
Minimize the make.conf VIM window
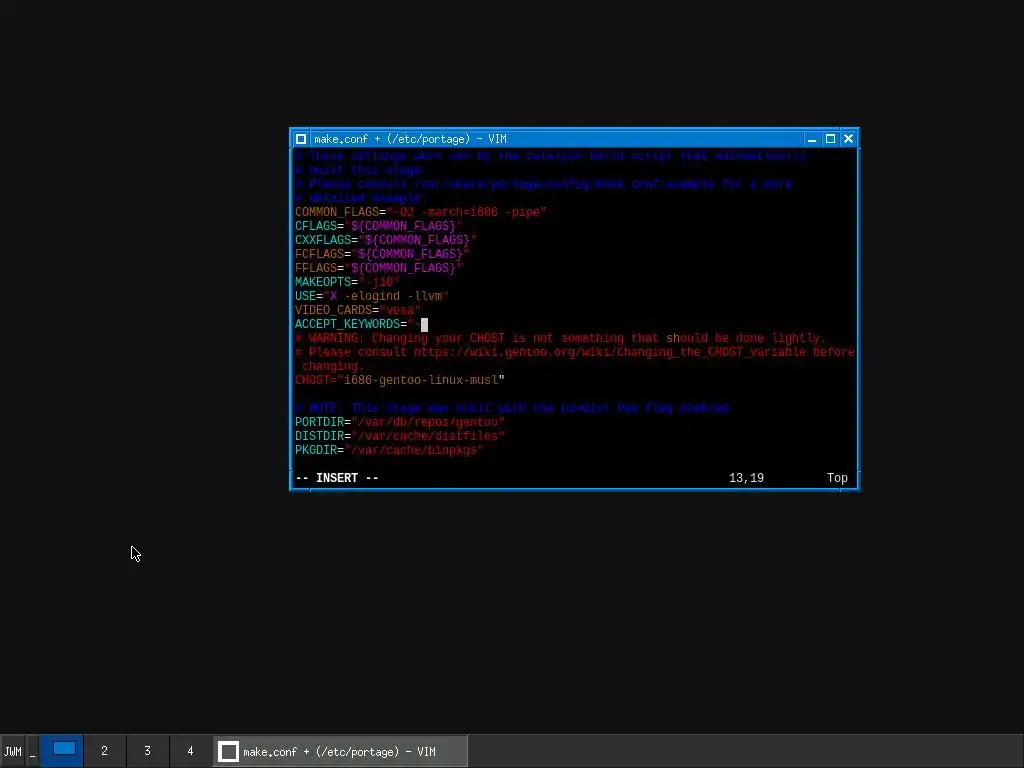pos(812,139)
